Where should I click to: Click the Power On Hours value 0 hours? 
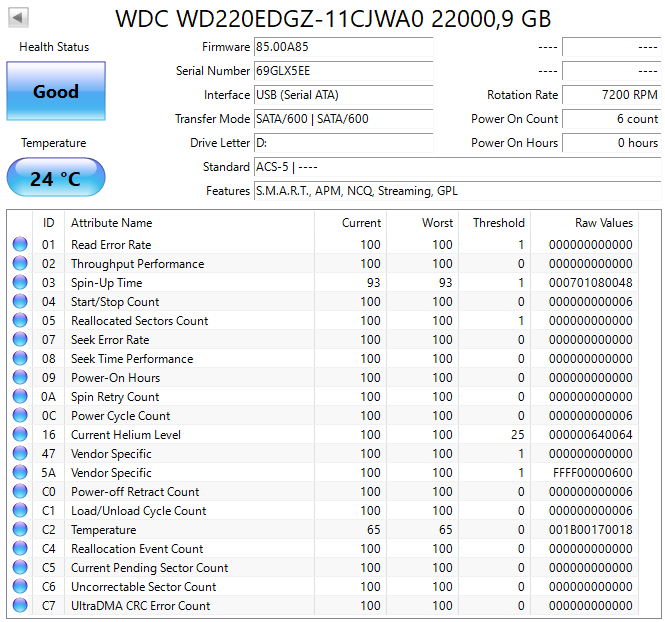(612, 143)
